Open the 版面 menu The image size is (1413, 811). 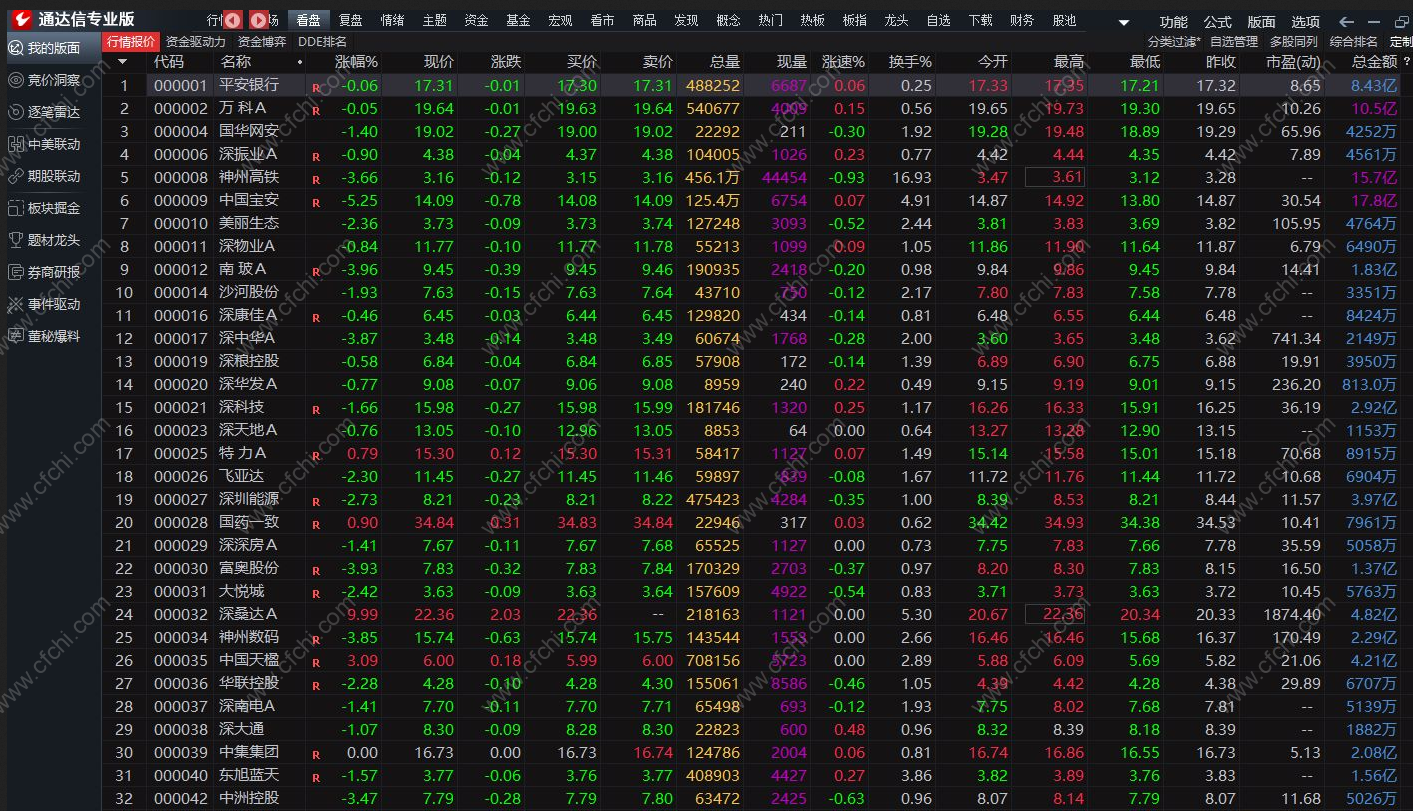pos(1261,22)
